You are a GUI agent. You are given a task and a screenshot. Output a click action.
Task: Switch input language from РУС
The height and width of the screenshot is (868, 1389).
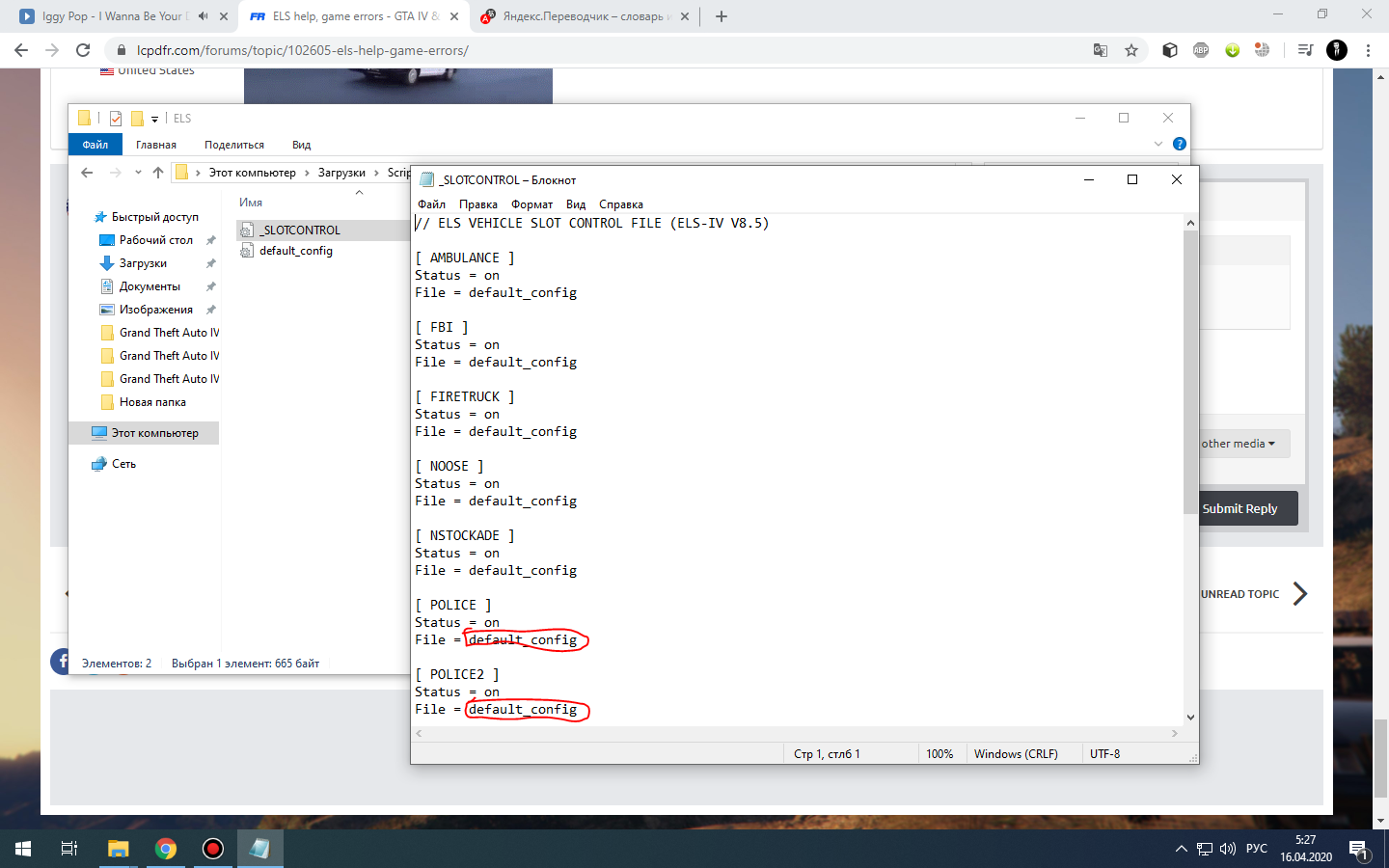1257,849
